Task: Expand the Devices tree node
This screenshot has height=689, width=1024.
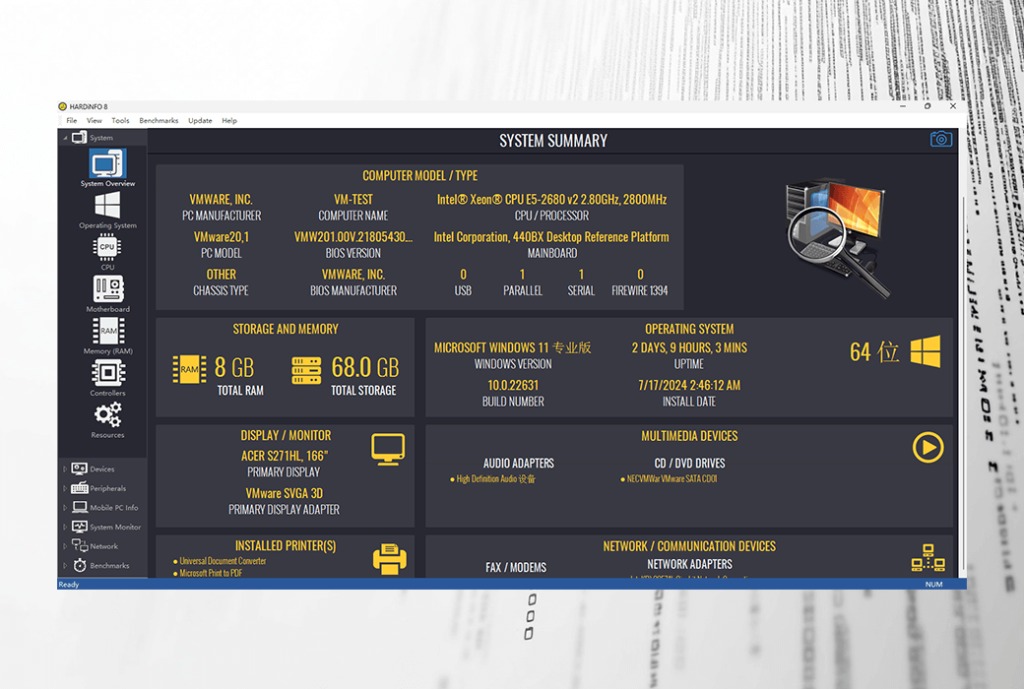Action: (x=65, y=469)
